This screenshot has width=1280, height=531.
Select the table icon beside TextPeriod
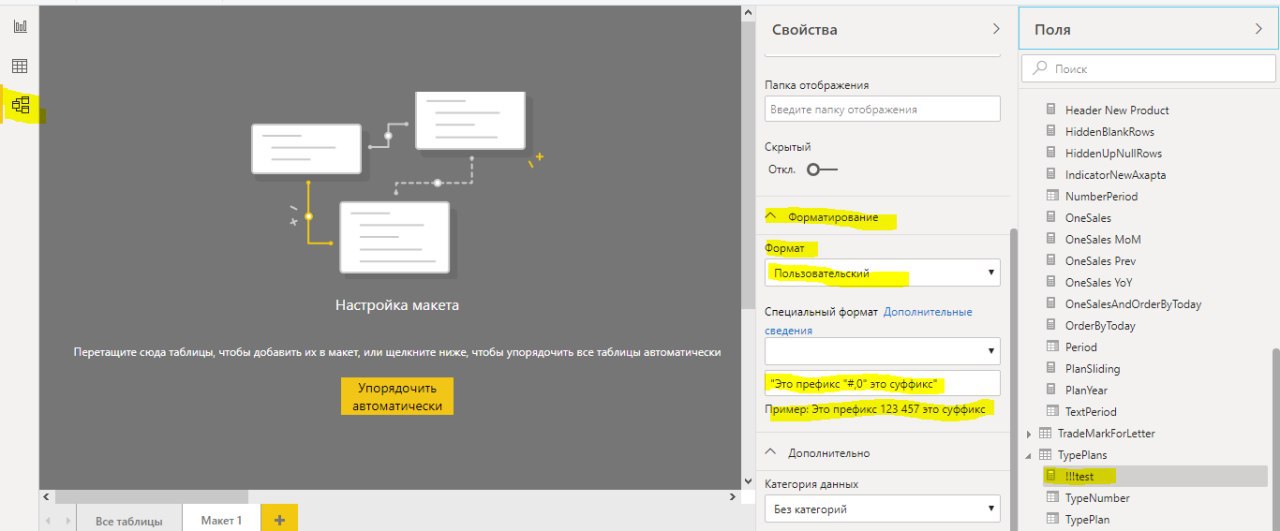[1051, 411]
